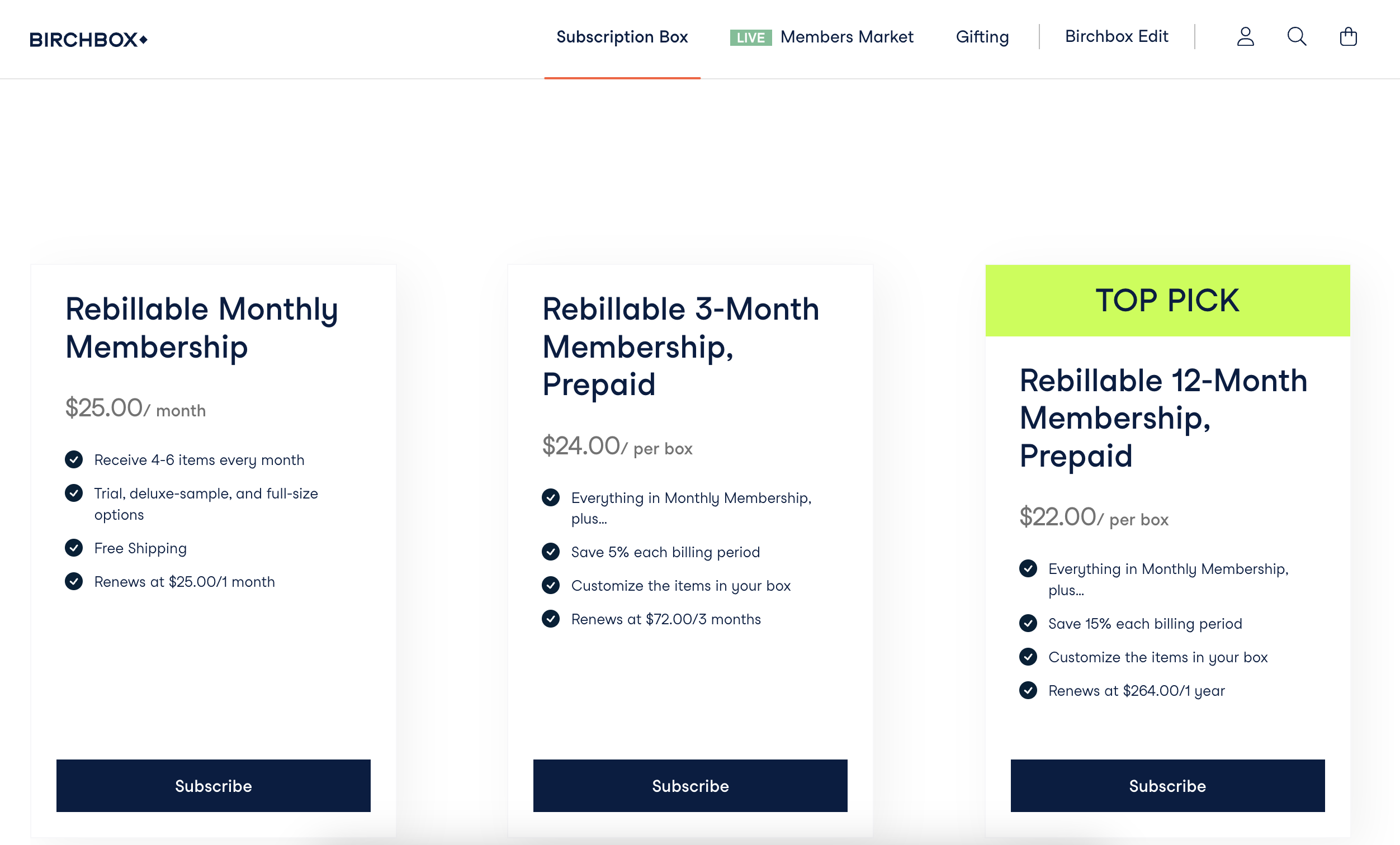The width and height of the screenshot is (1400, 845).
Task: Click checkmark next to Renews at $72.00/3 months
Action: pyautogui.click(x=551, y=619)
